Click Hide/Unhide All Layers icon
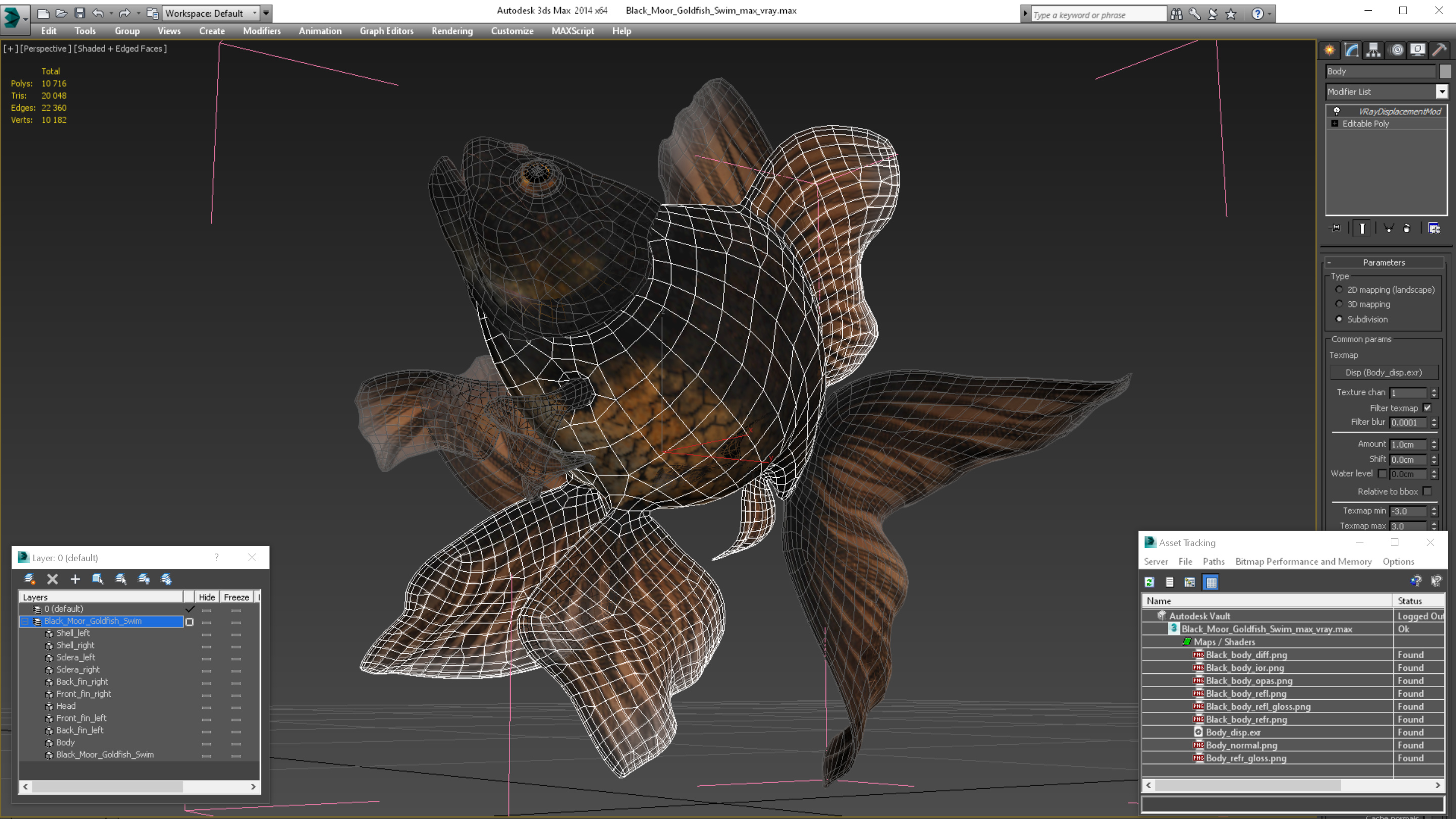1456x819 pixels. [144, 579]
